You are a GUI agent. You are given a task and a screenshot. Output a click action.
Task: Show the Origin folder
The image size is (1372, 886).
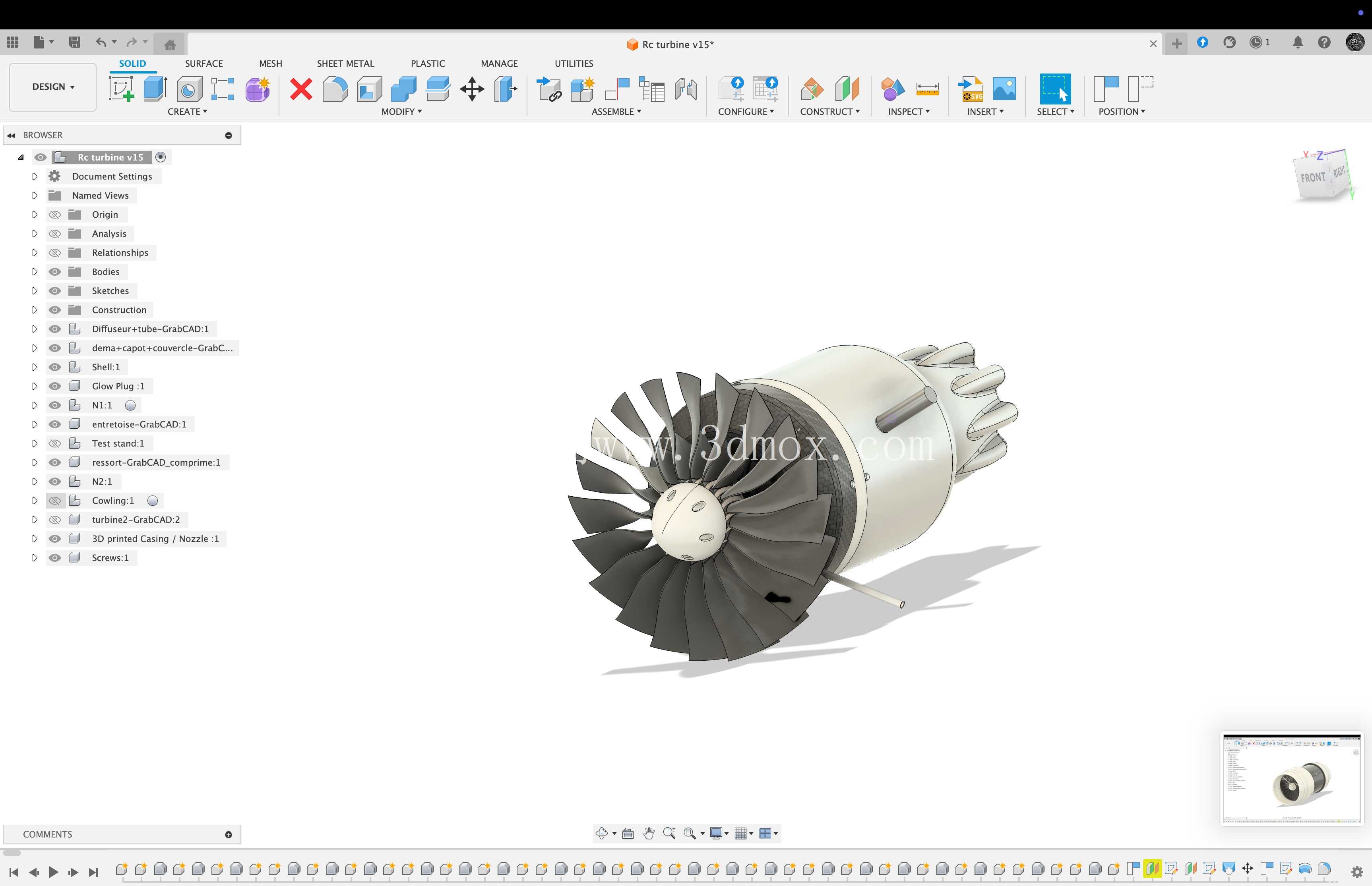55,215
